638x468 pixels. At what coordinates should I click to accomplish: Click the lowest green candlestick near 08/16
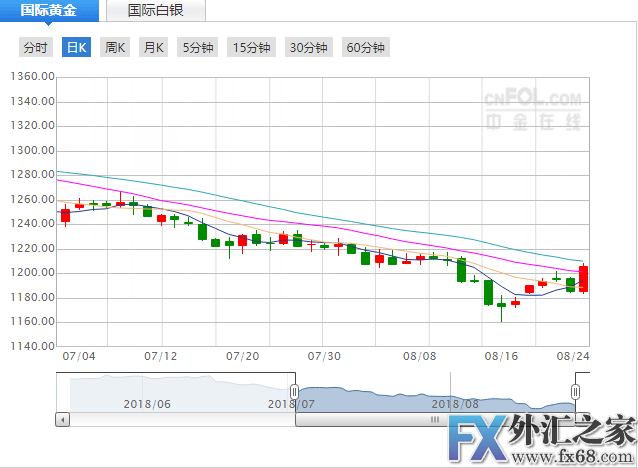[501, 304]
